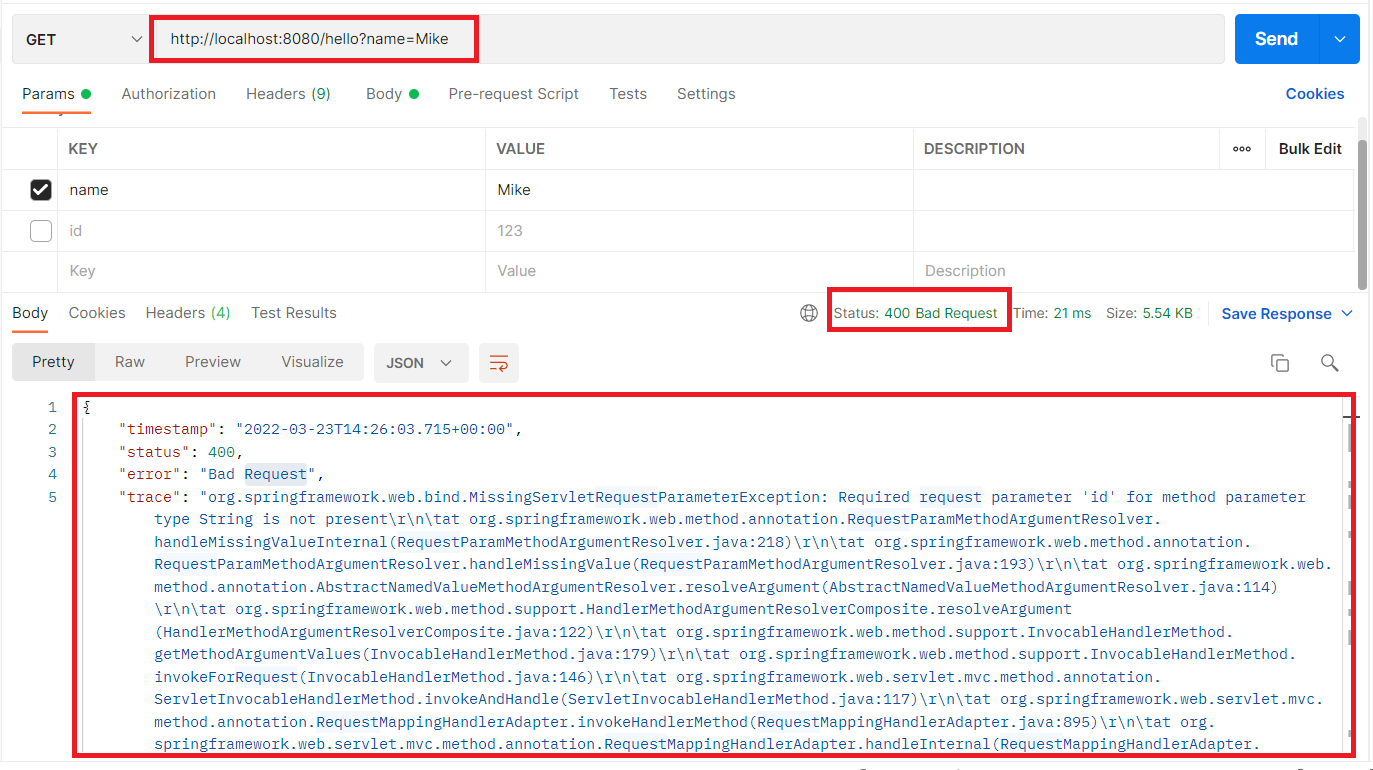
Task: Click the request URL input field
Action: [x=690, y=40]
